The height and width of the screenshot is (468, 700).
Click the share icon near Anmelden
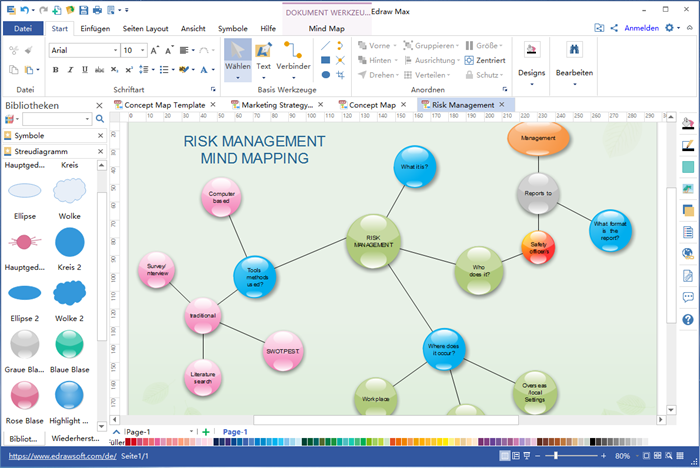(x=614, y=28)
